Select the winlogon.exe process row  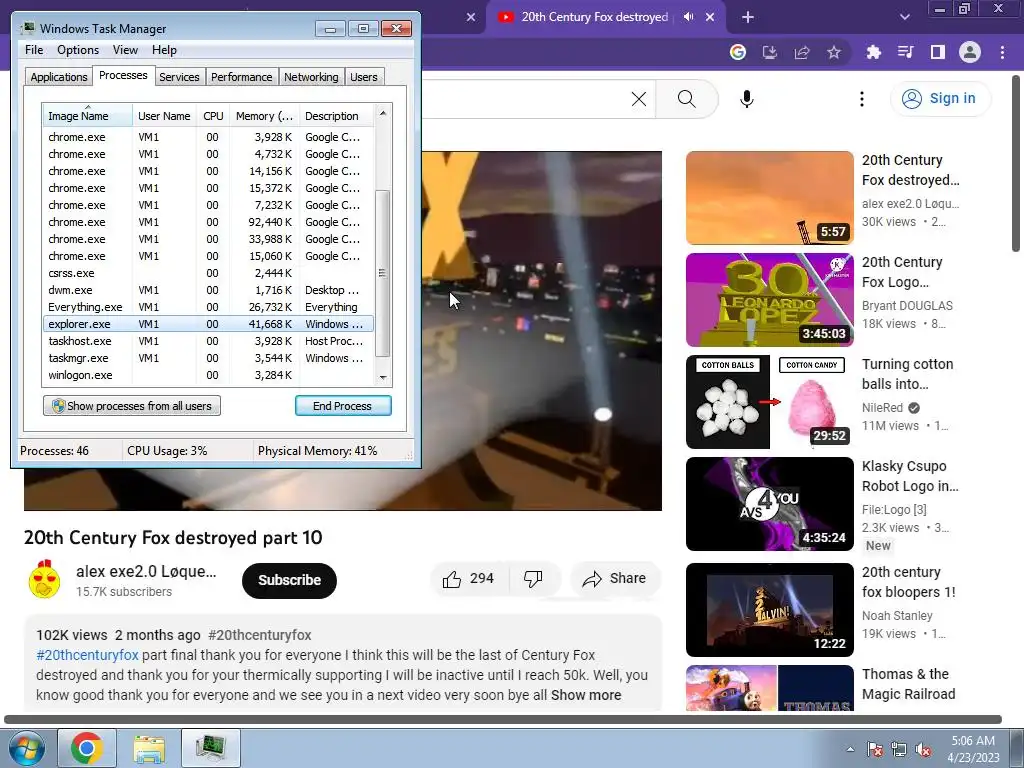[208, 375]
